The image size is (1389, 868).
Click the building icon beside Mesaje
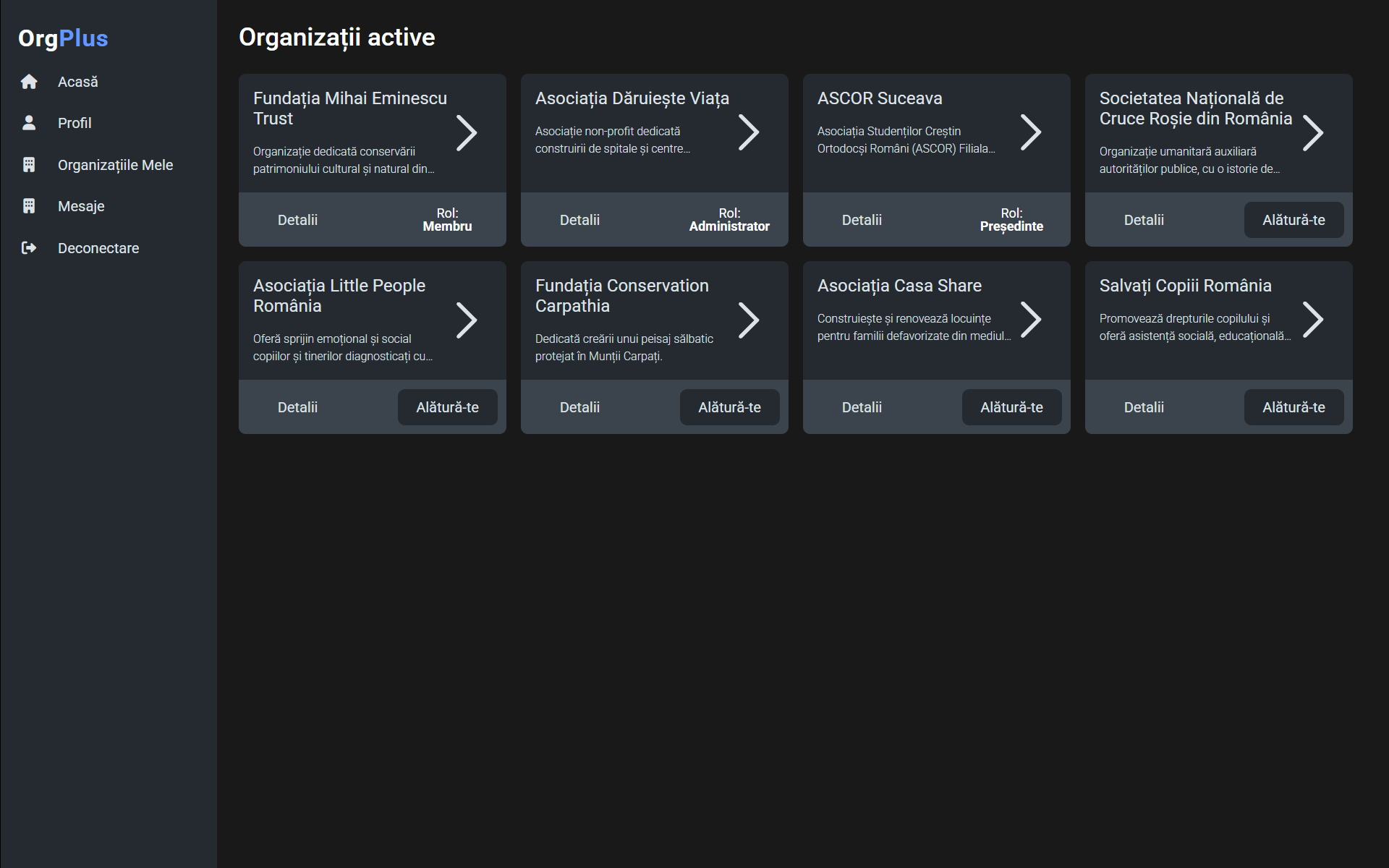click(29, 206)
